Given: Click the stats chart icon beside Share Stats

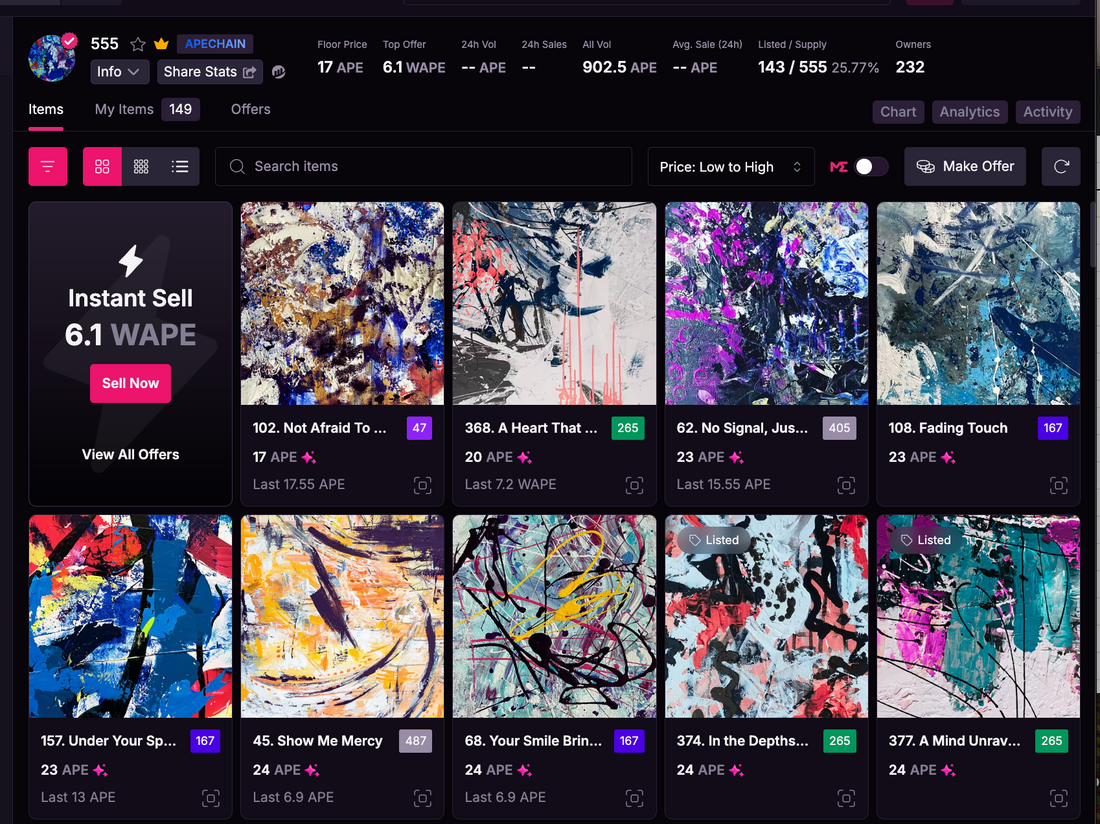Looking at the screenshot, I should tap(278, 72).
